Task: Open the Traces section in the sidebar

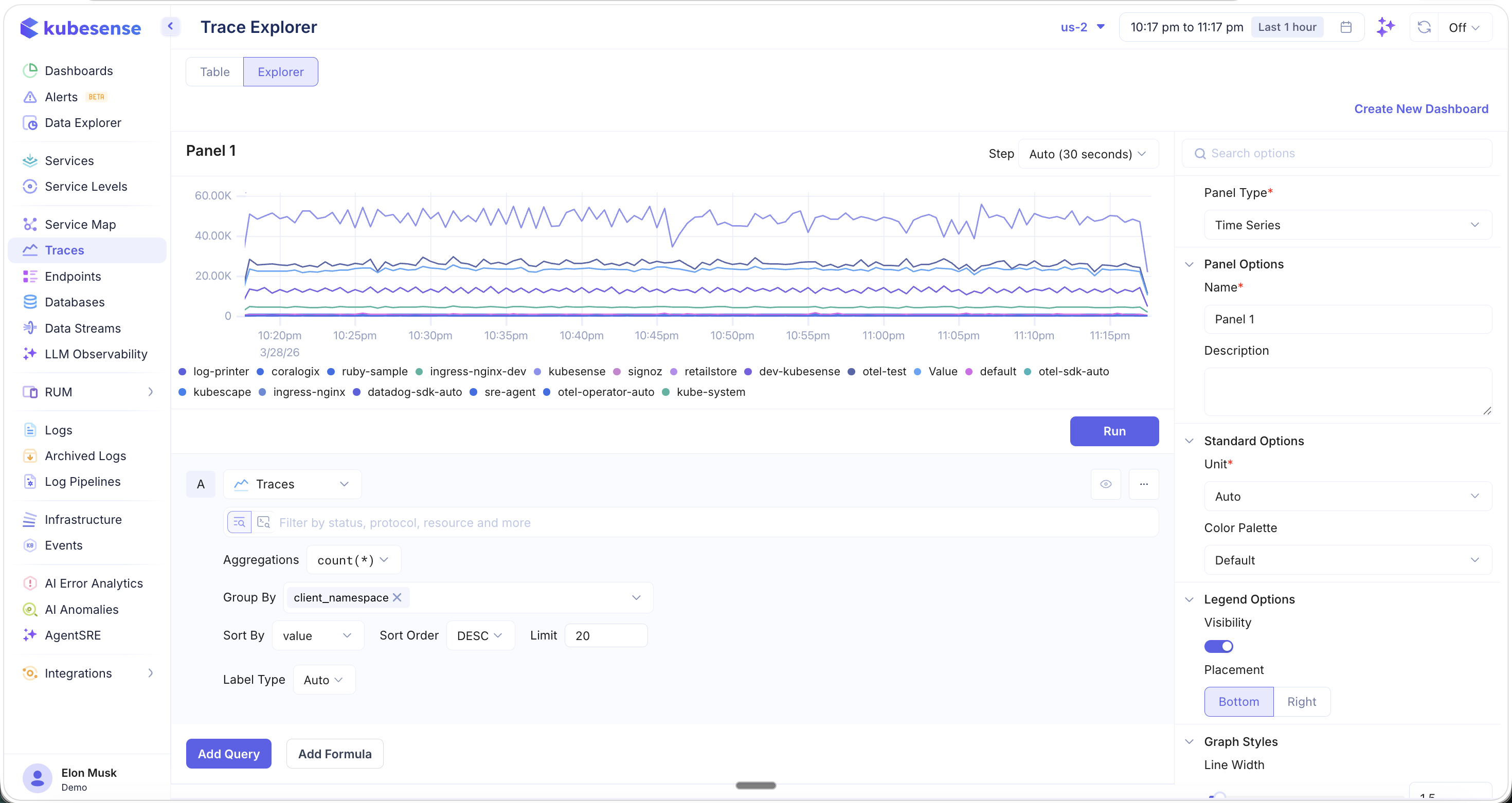Action: (65, 249)
